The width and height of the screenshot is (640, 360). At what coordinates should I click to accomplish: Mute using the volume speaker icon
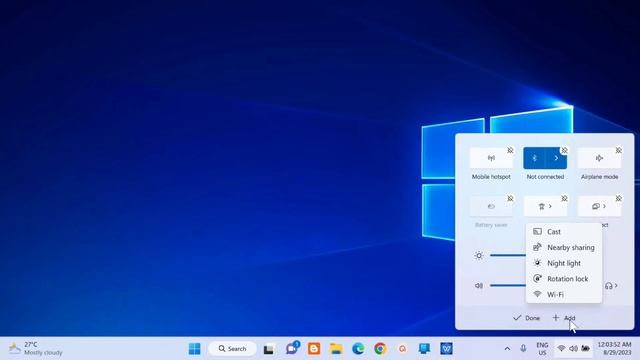coord(479,286)
